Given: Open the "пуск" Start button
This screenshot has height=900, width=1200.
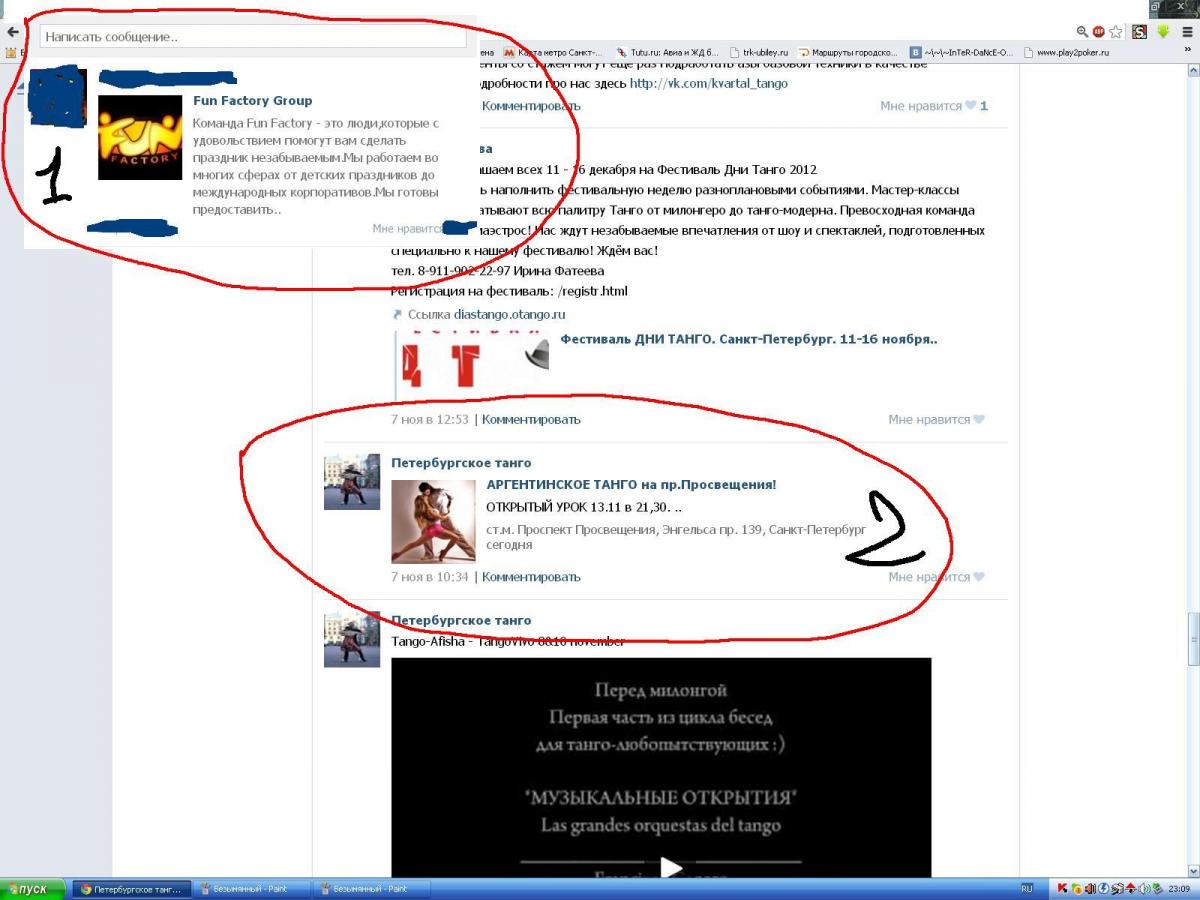Looking at the screenshot, I should (x=32, y=889).
